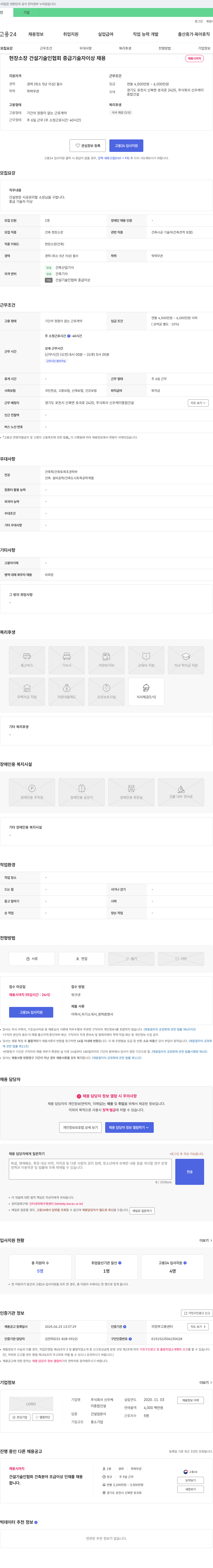
Task: Click the 필기 screening method tile
Action: [x=131, y=959]
